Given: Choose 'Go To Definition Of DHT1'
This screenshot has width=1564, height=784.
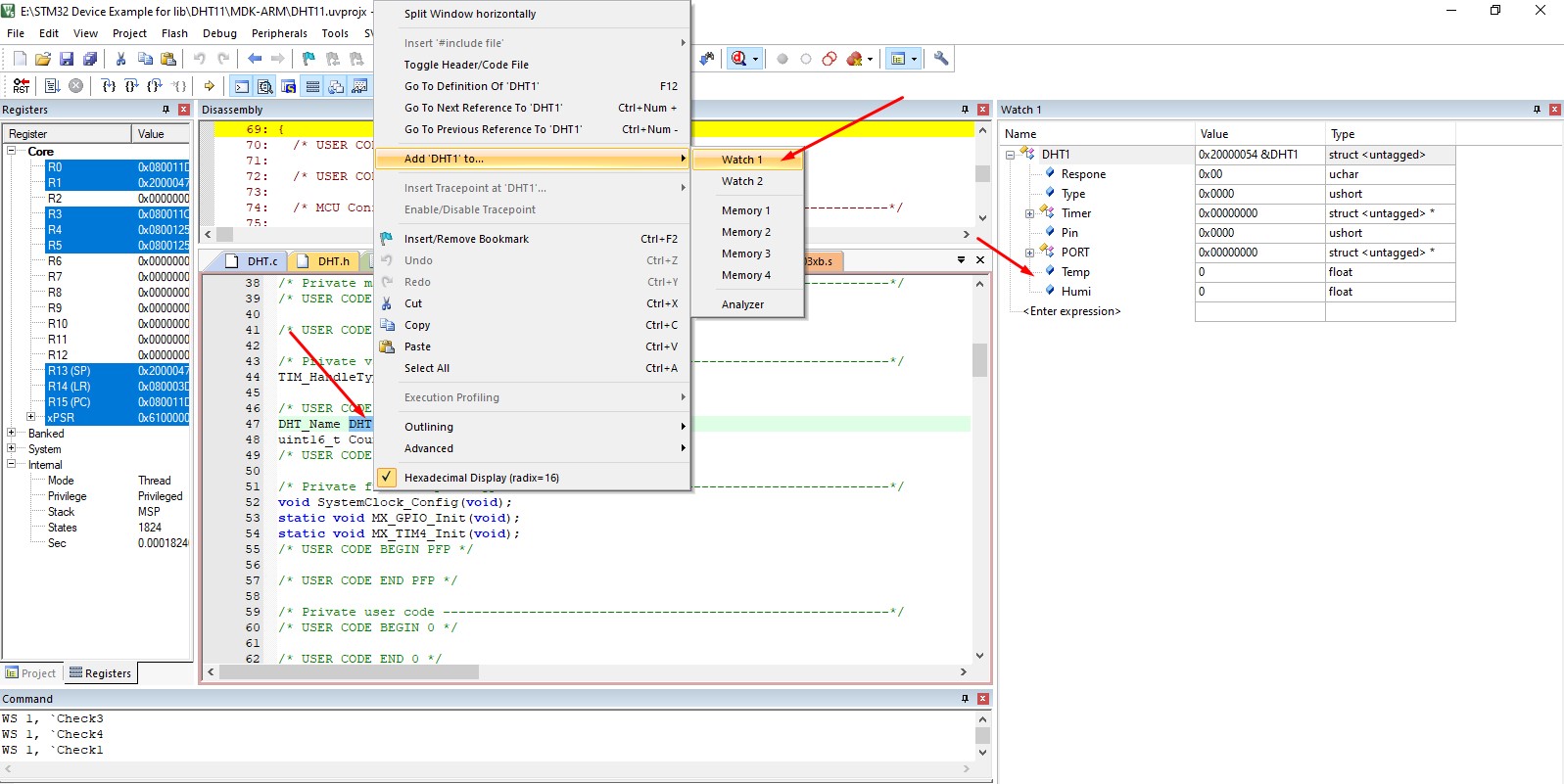Looking at the screenshot, I should [471, 86].
